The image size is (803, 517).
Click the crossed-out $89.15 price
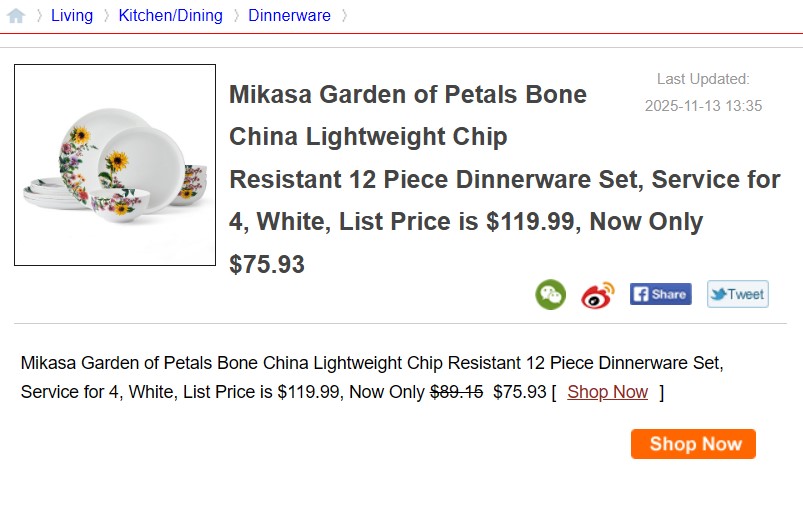(x=456, y=392)
